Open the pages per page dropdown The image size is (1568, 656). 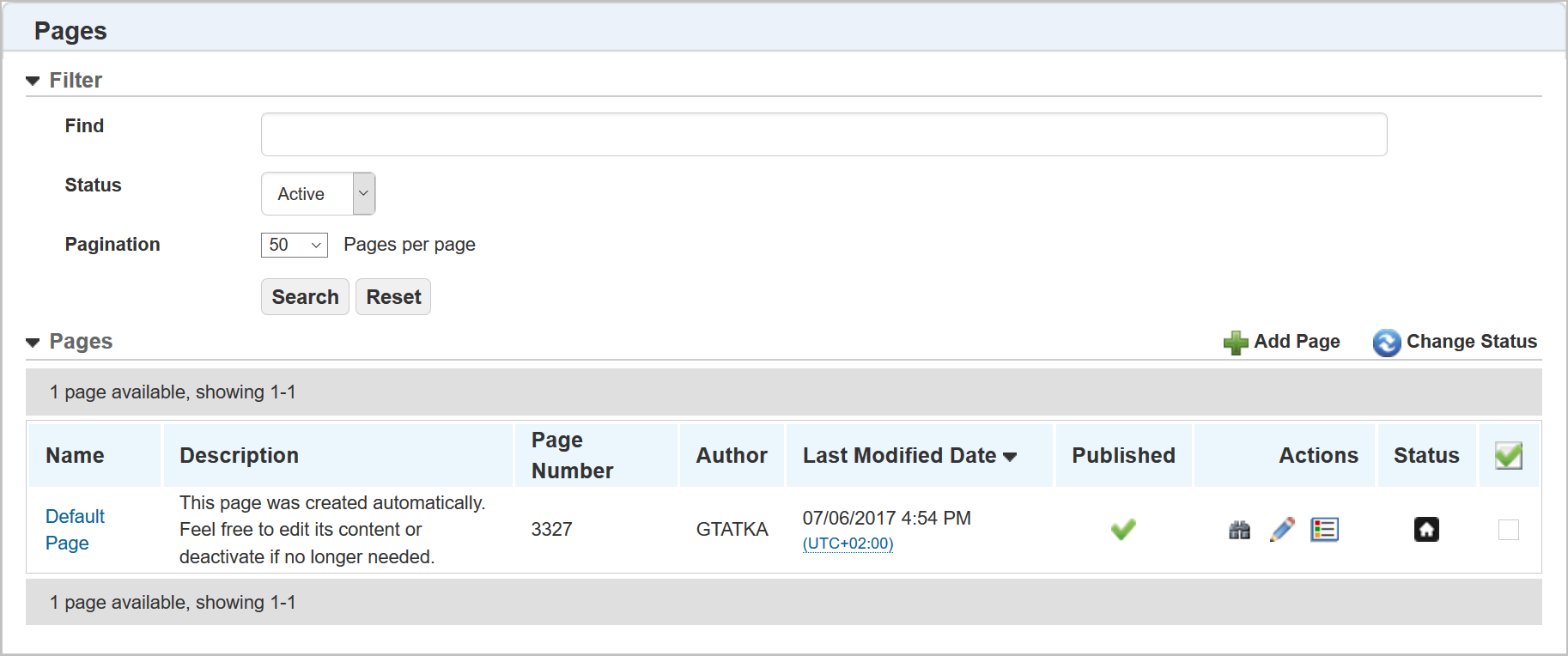tap(294, 246)
